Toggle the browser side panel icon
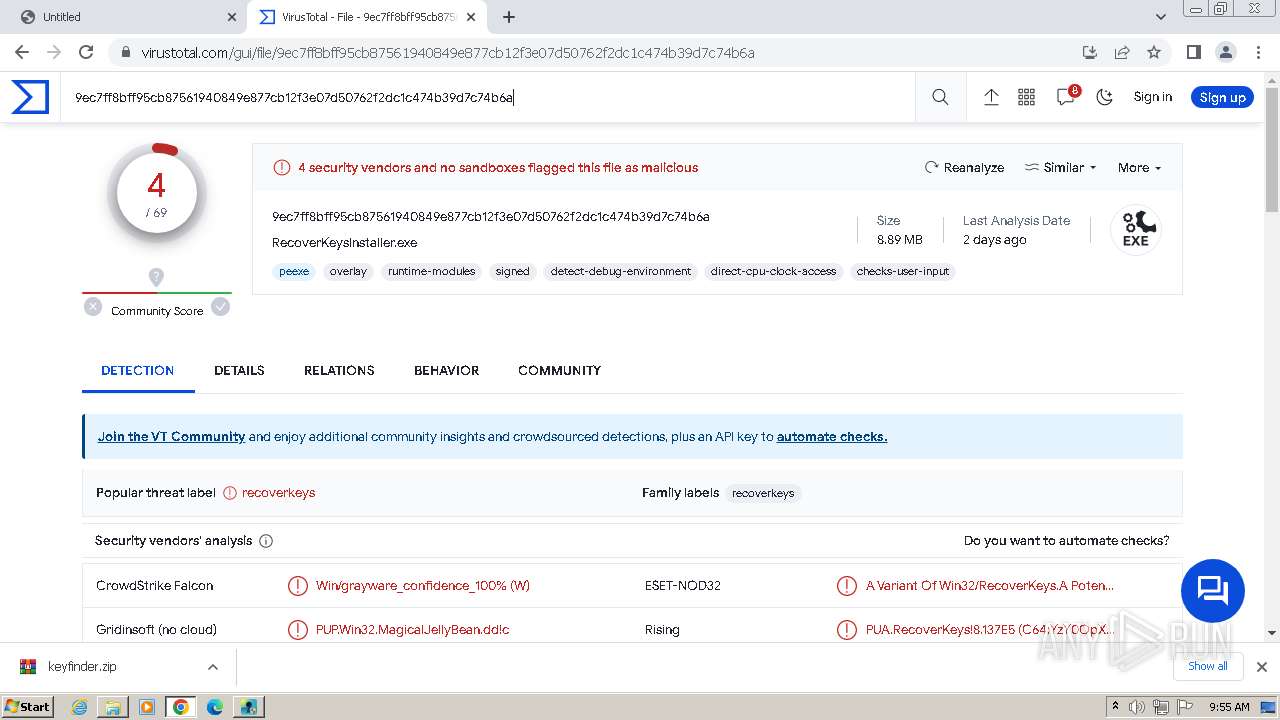 [x=1193, y=52]
